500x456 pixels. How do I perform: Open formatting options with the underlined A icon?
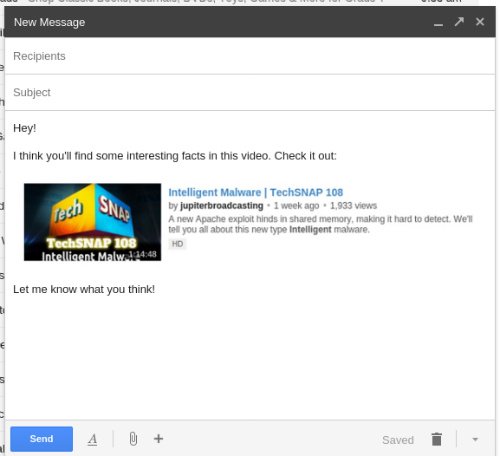tap(93, 439)
